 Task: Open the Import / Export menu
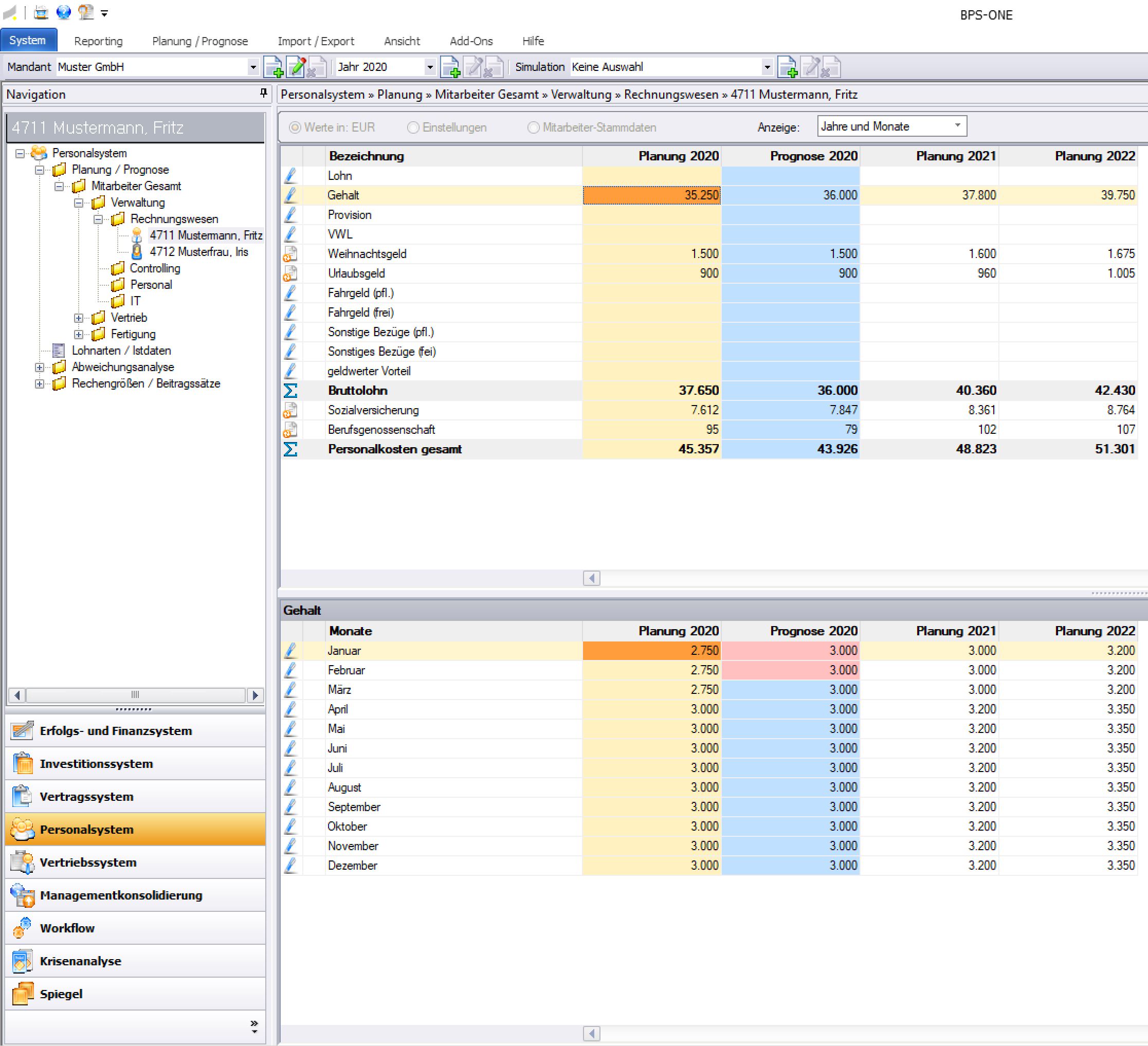pos(316,41)
